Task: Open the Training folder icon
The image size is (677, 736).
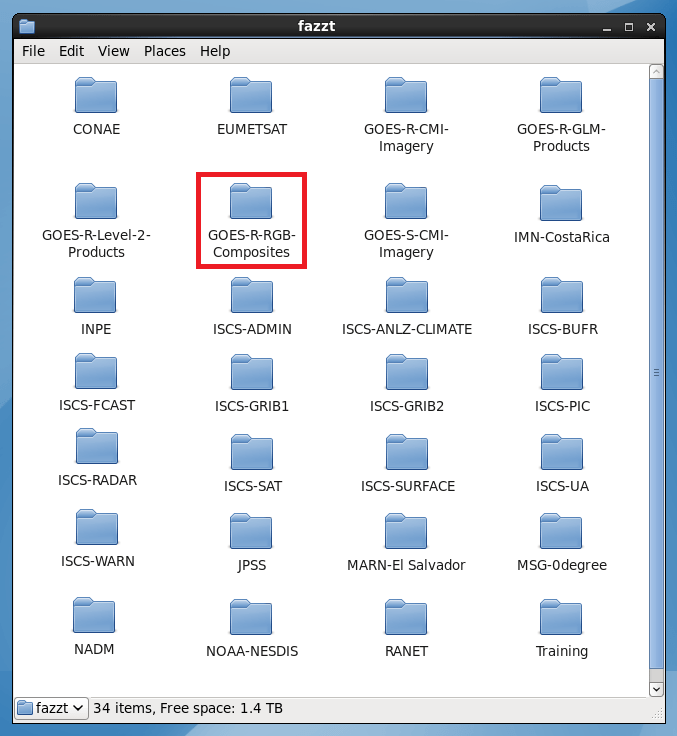Action: tap(561, 617)
